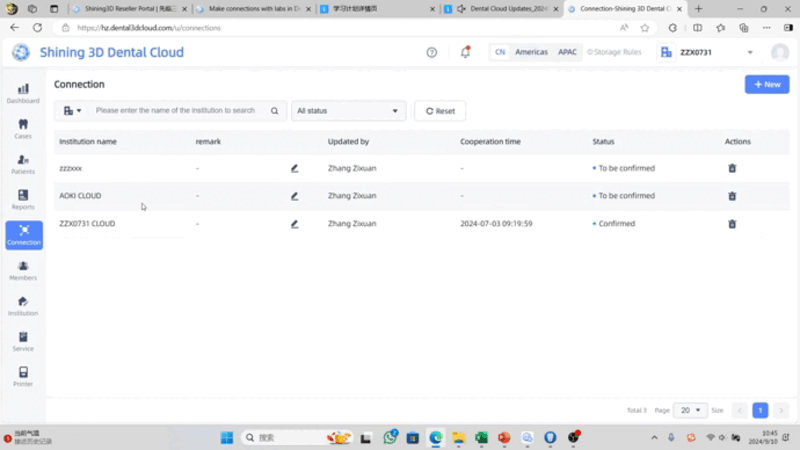Open Dashboard in the sidebar
800x450 pixels.
pyautogui.click(x=23, y=93)
